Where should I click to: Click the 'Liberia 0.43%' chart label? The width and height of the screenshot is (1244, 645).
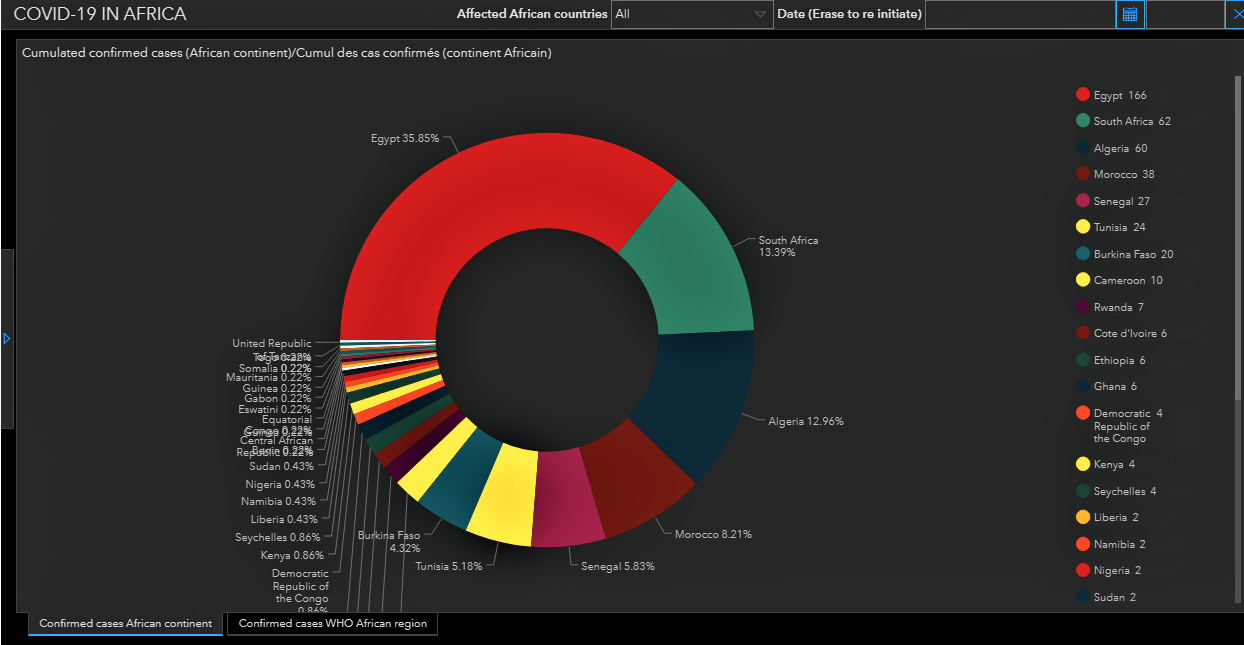click(x=284, y=519)
